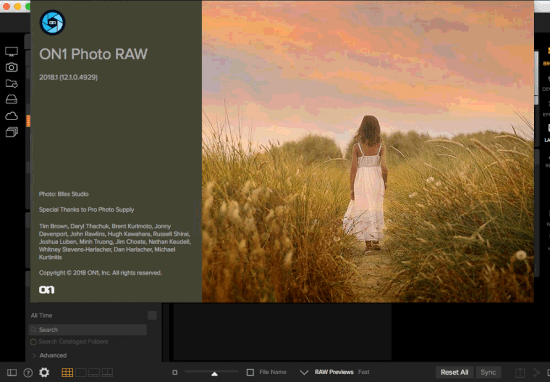Open cloud storage sources icon

[11, 116]
